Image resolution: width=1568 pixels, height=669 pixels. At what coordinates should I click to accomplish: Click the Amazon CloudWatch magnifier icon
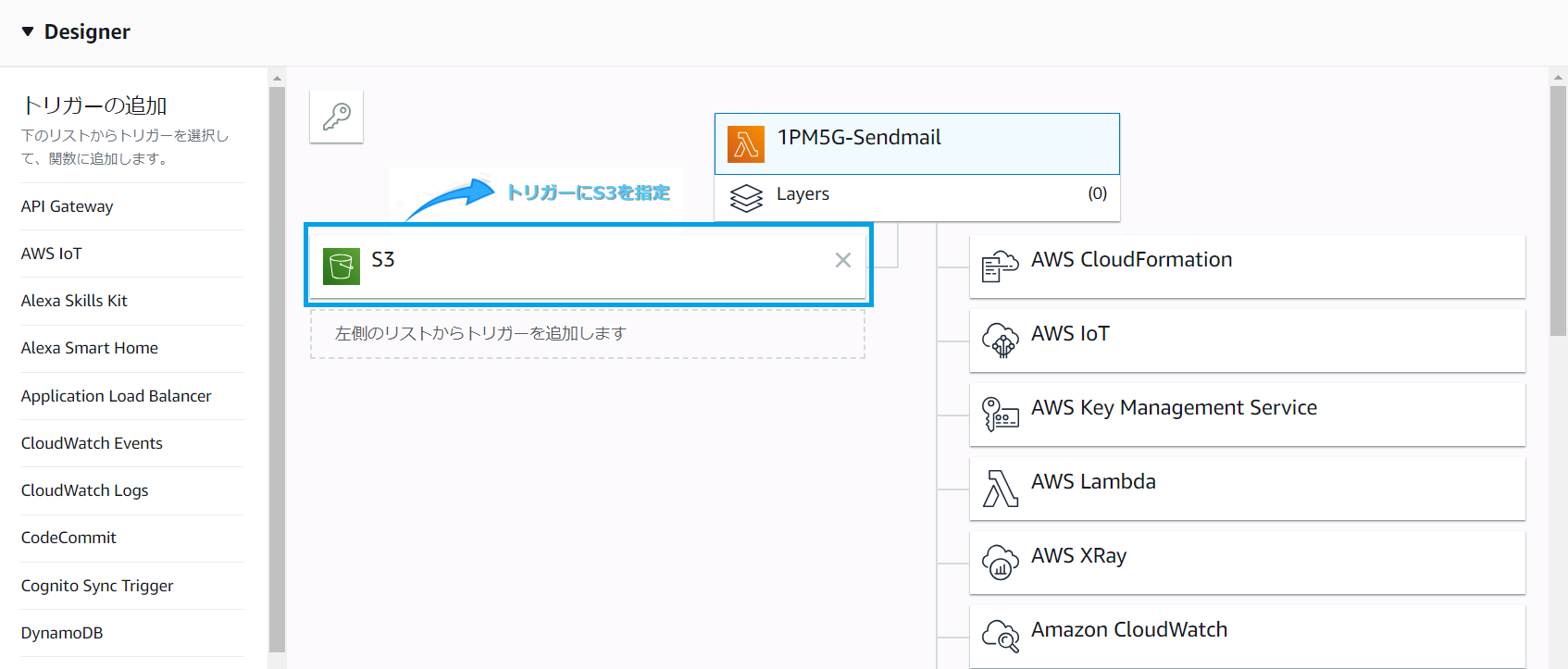[1000, 636]
